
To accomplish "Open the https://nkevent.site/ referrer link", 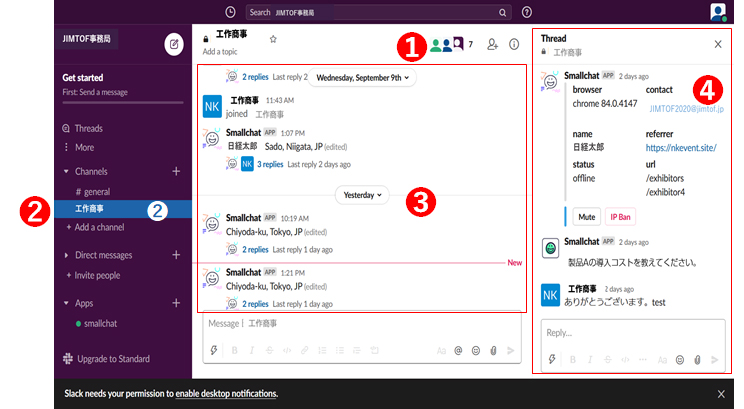I will point(681,148).
